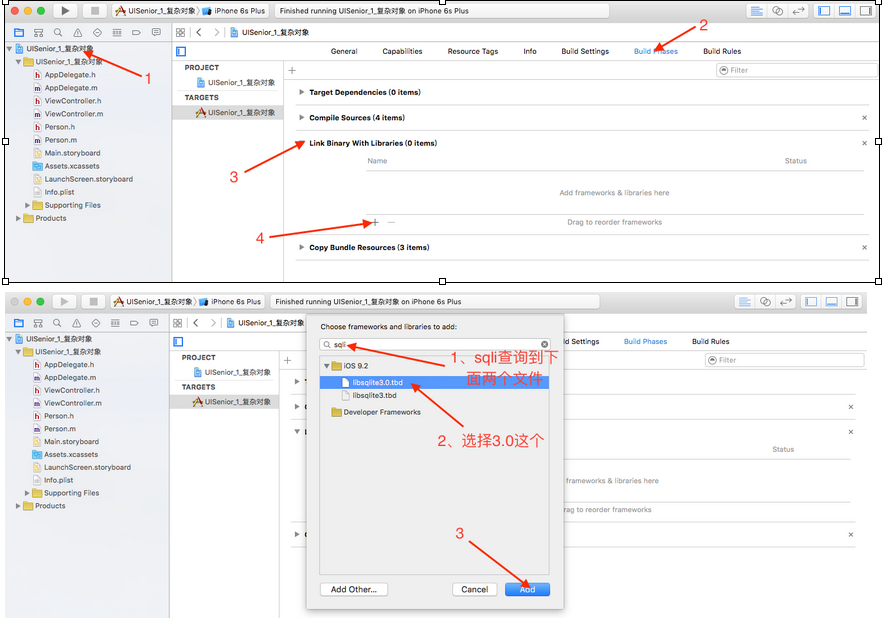Image resolution: width=883 pixels, height=621 pixels.
Task: Click the sqli search field in dialog
Action: point(434,344)
